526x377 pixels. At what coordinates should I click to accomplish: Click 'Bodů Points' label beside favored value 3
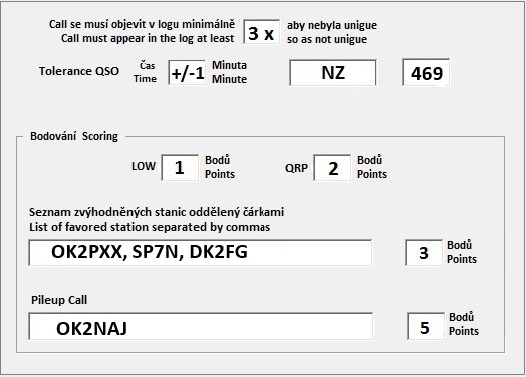tap(462, 252)
